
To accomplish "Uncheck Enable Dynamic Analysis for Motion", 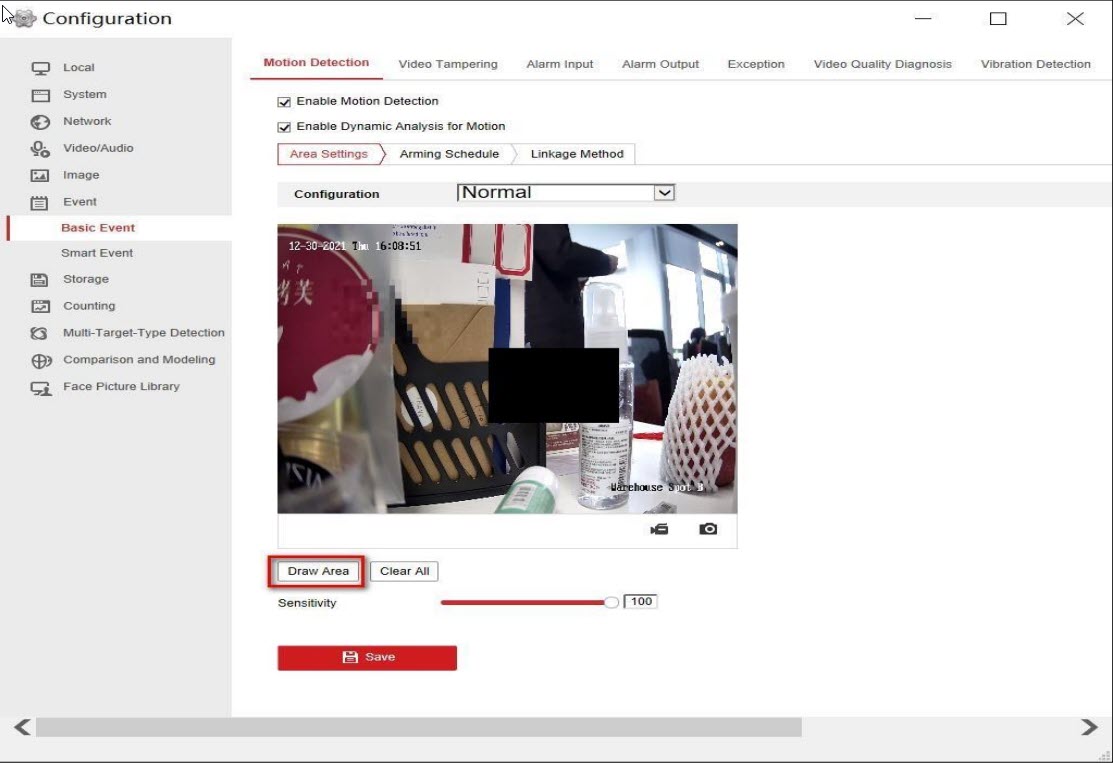I will [x=284, y=127].
